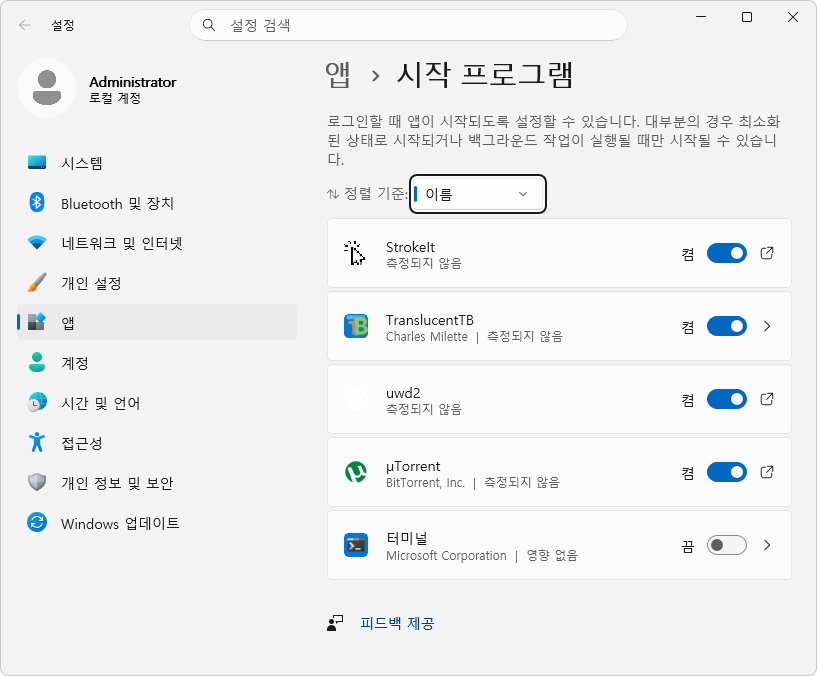This screenshot has height=676, width=817.
Task: Click 영향 없음 impact text
Action: click(x=552, y=556)
